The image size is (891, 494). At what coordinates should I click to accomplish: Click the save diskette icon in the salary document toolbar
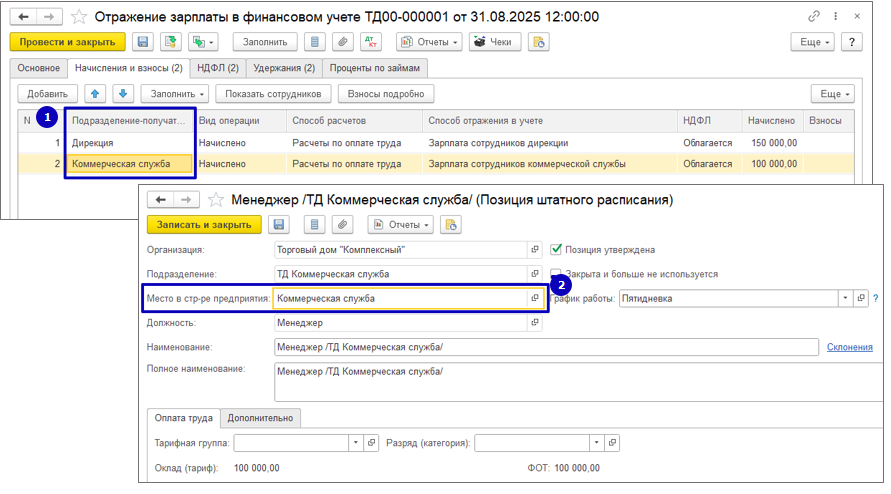click(x=143, y=42)
